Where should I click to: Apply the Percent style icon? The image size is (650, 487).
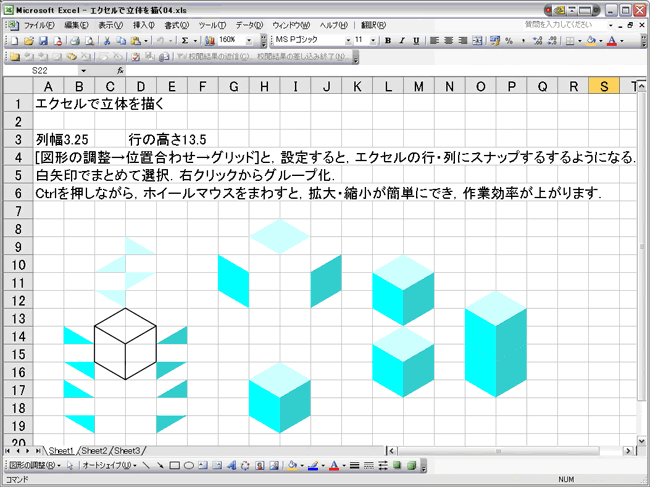point(509,41)
